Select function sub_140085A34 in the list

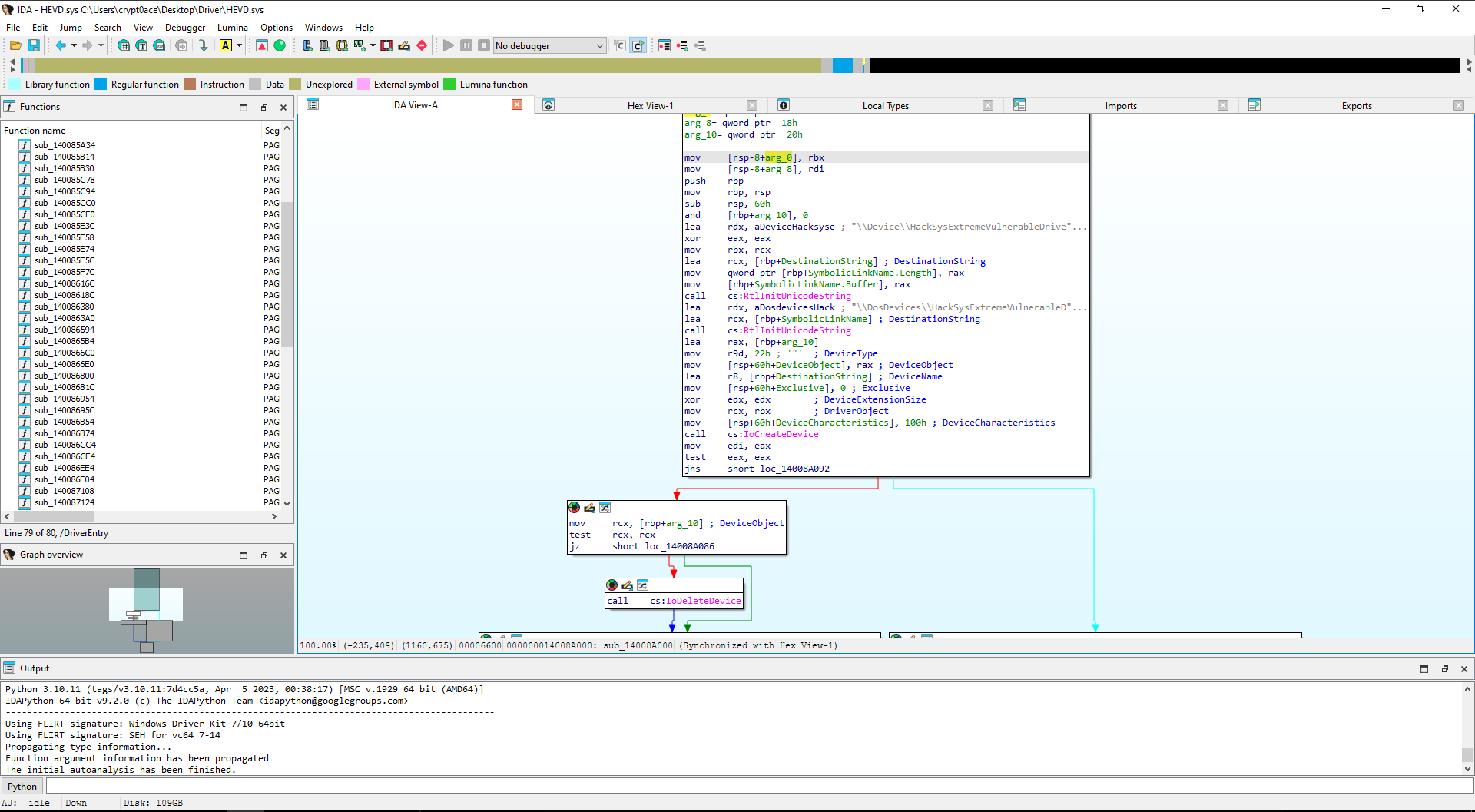tap(65, 145)
